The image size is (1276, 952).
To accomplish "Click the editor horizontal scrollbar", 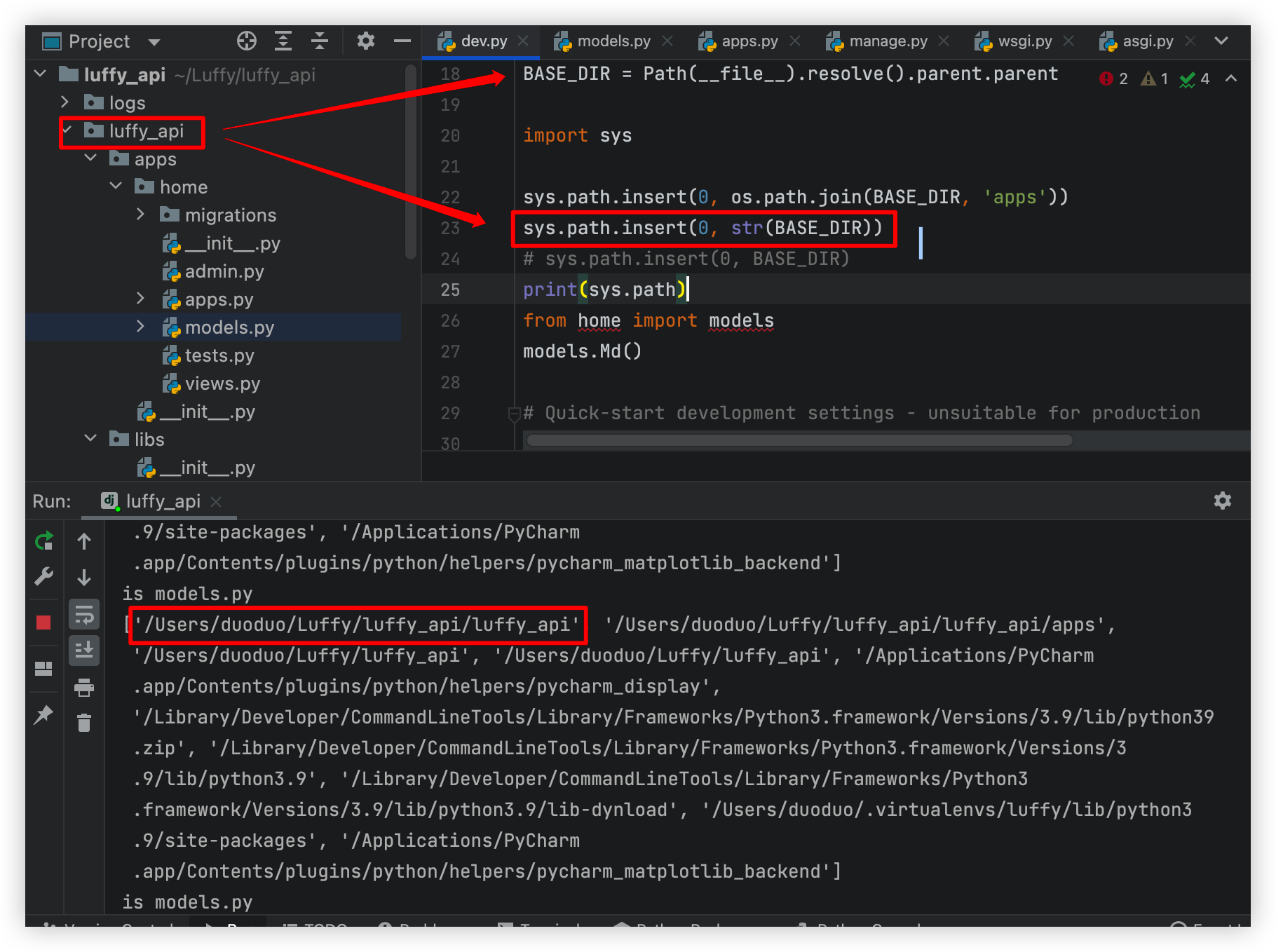I will pyautogui.click(x=800, y=440).
